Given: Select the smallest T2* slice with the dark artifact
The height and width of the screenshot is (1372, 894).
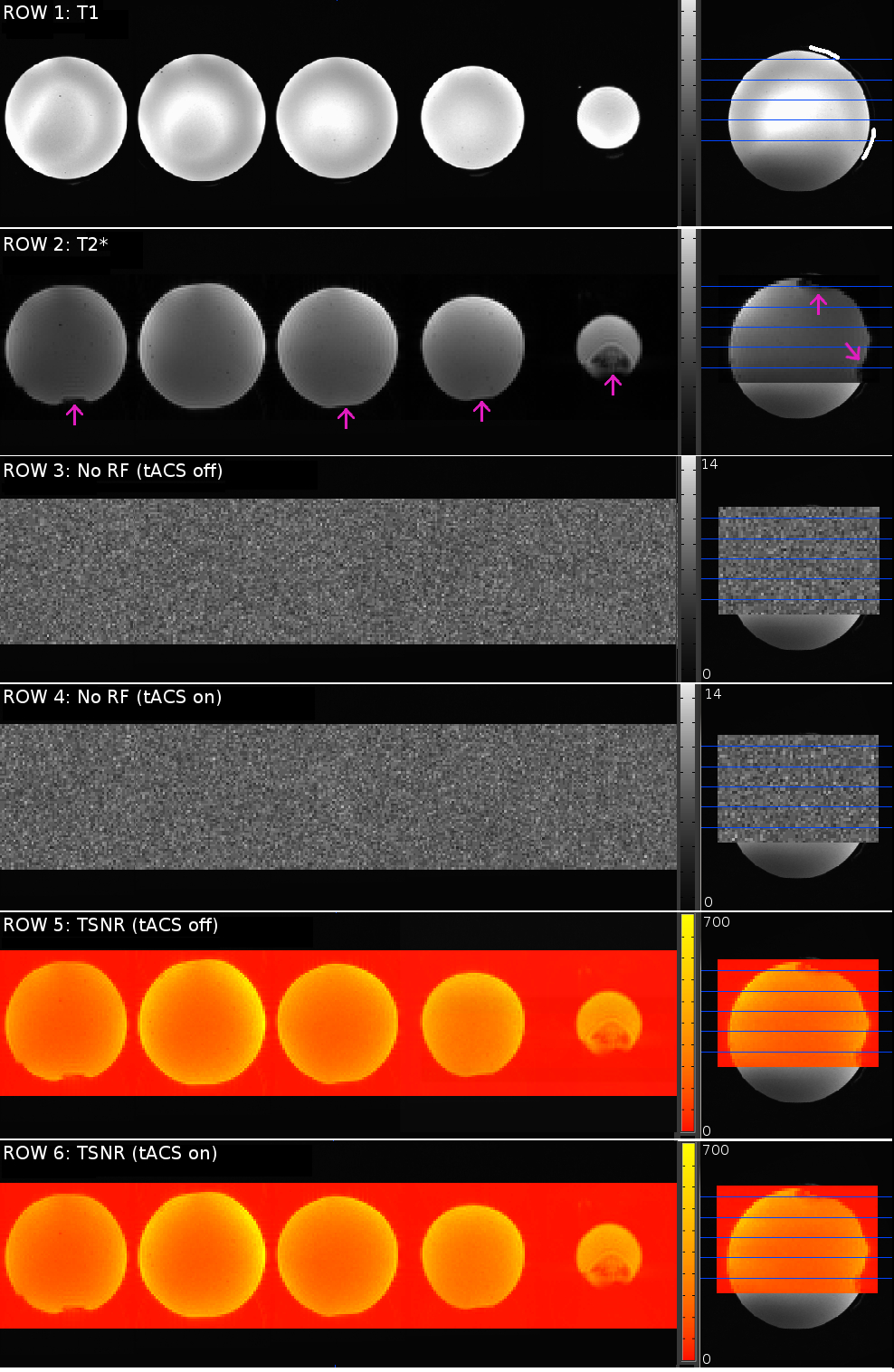Looking at the screenshot, I should click(609, 347).
